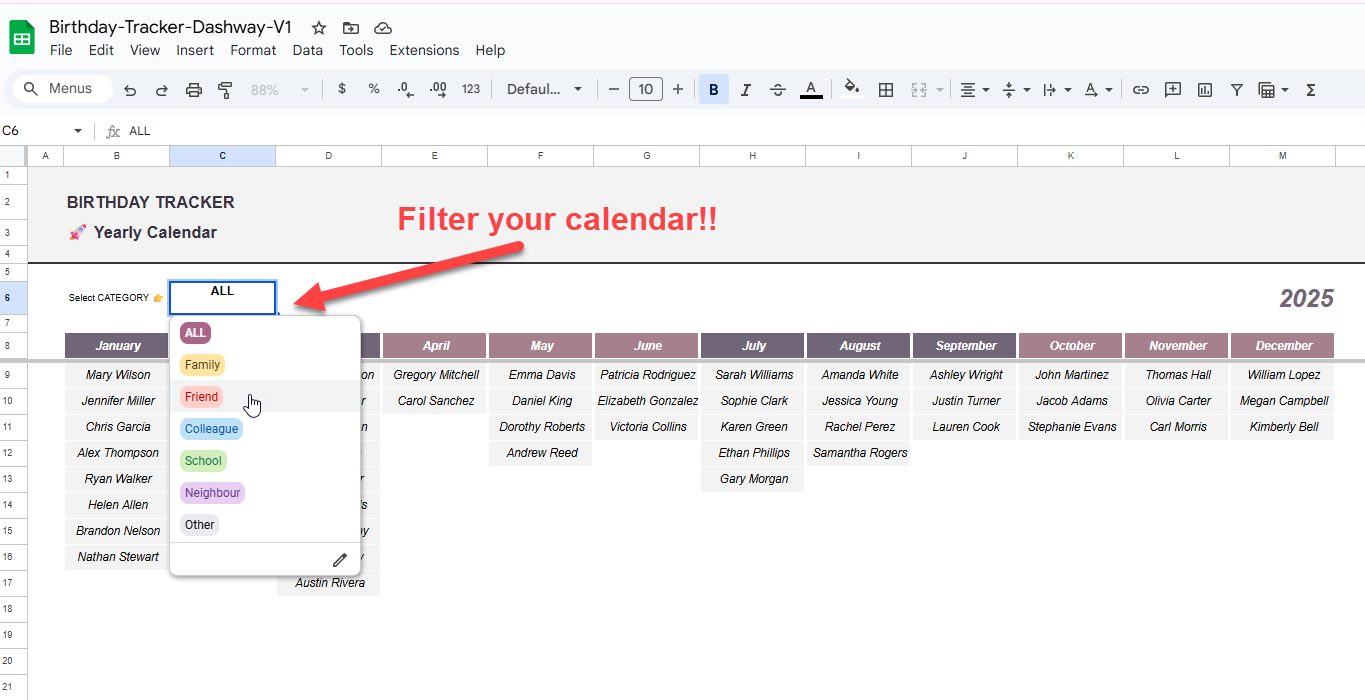Screen dimensions: 1365x700
Task: Choose Friend from category dropdown list
Action: tap(202, 397)
